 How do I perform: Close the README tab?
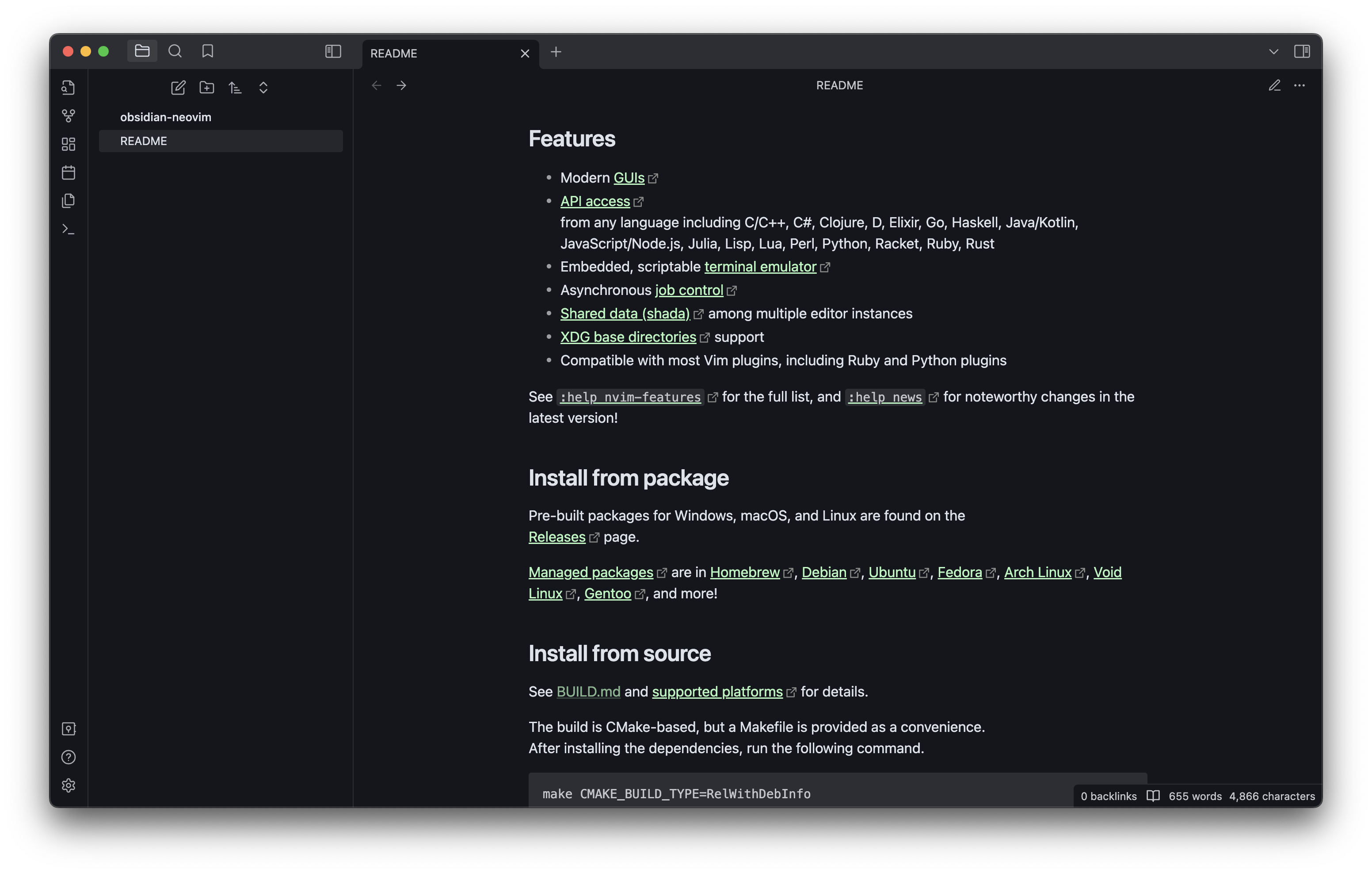point(525,54)
